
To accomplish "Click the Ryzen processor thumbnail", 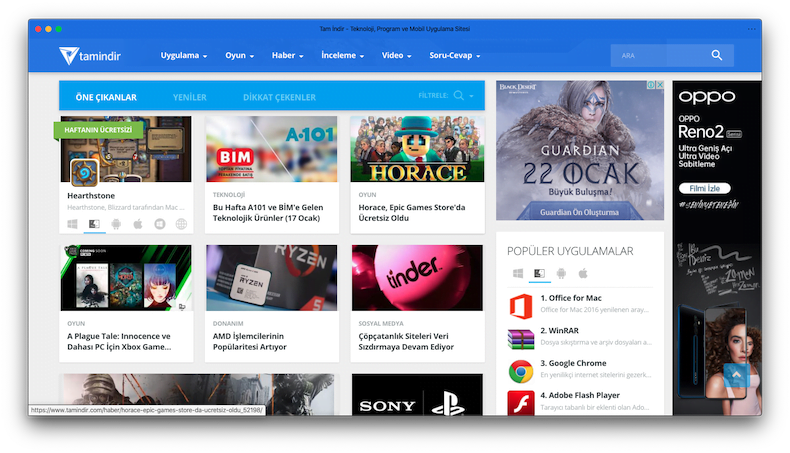I will [272, 278].
